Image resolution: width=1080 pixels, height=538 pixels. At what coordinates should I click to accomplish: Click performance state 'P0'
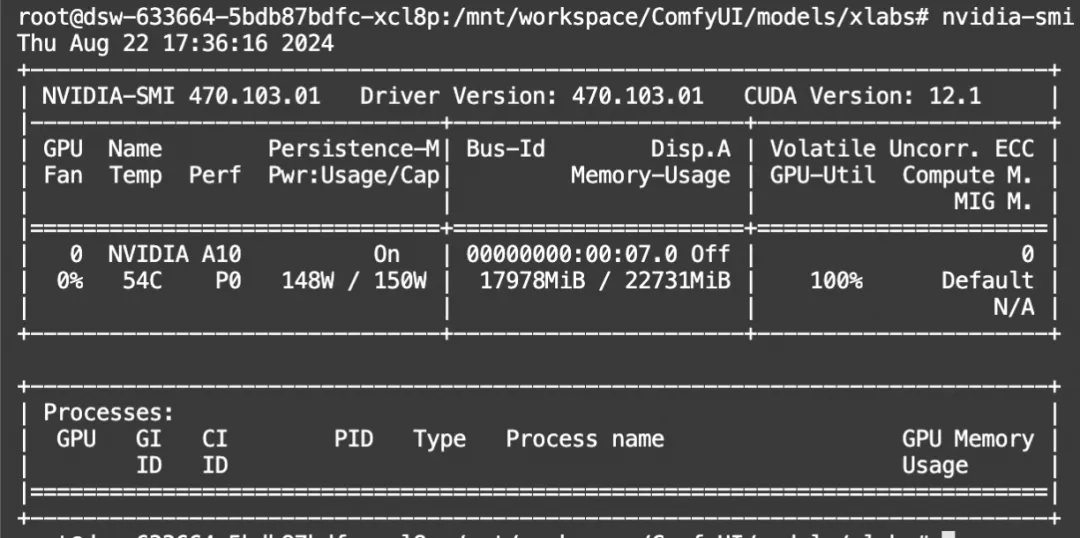(228, 281)
